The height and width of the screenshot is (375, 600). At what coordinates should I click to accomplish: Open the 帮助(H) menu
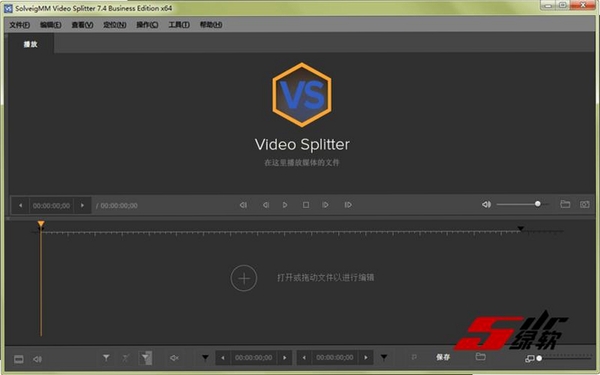[211, 25]
